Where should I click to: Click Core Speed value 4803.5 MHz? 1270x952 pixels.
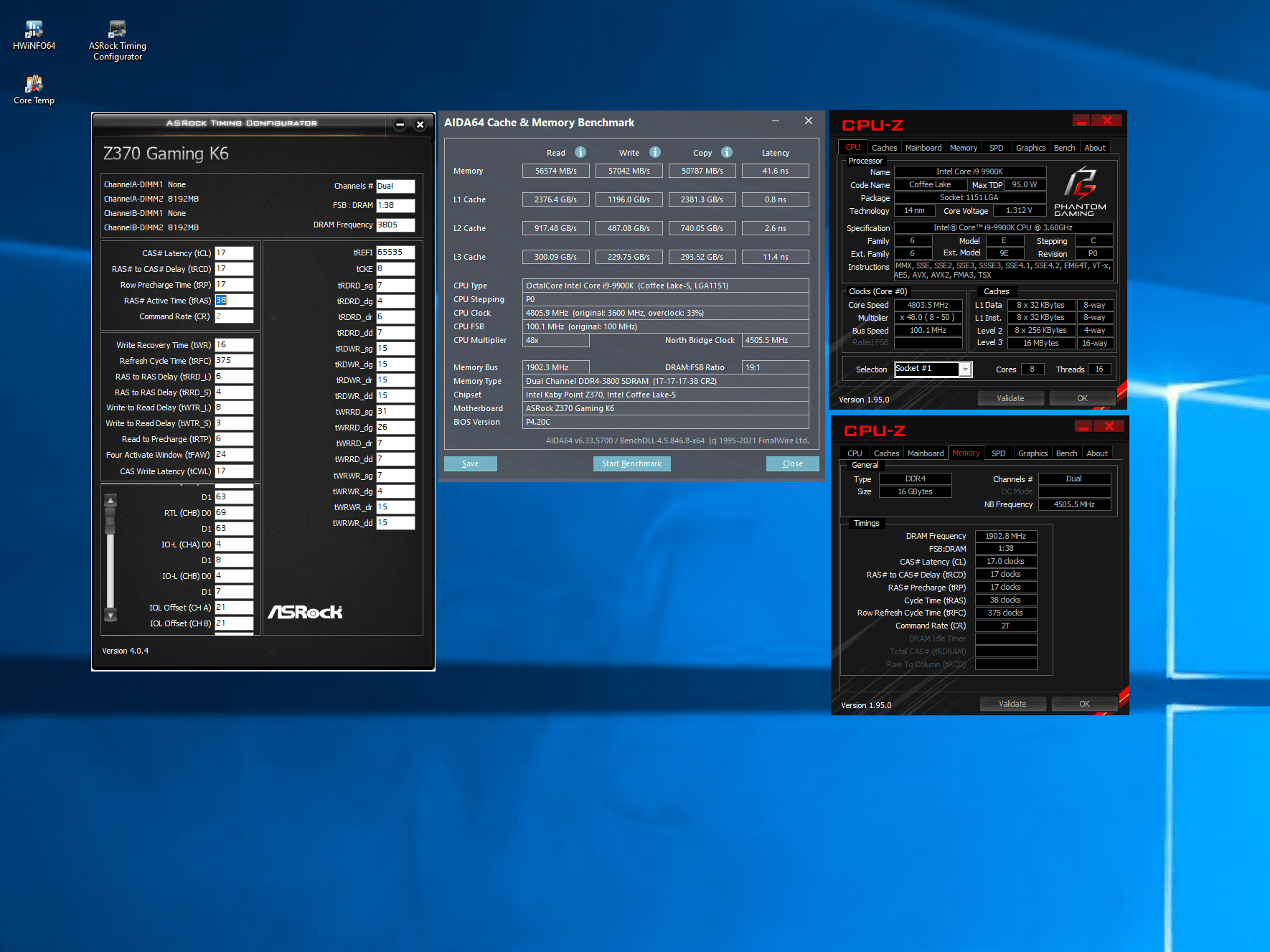(928, 305)
